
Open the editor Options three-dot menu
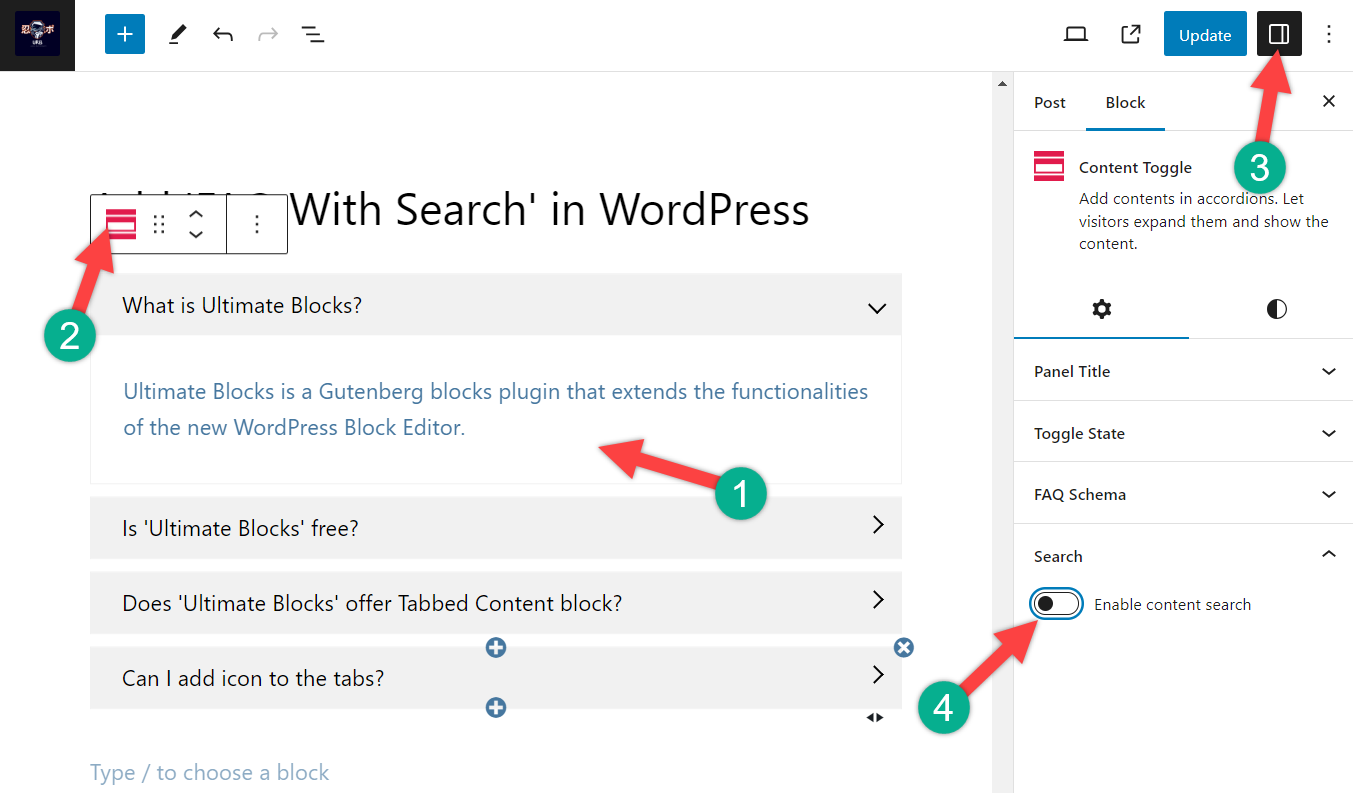pos(1329,35)
